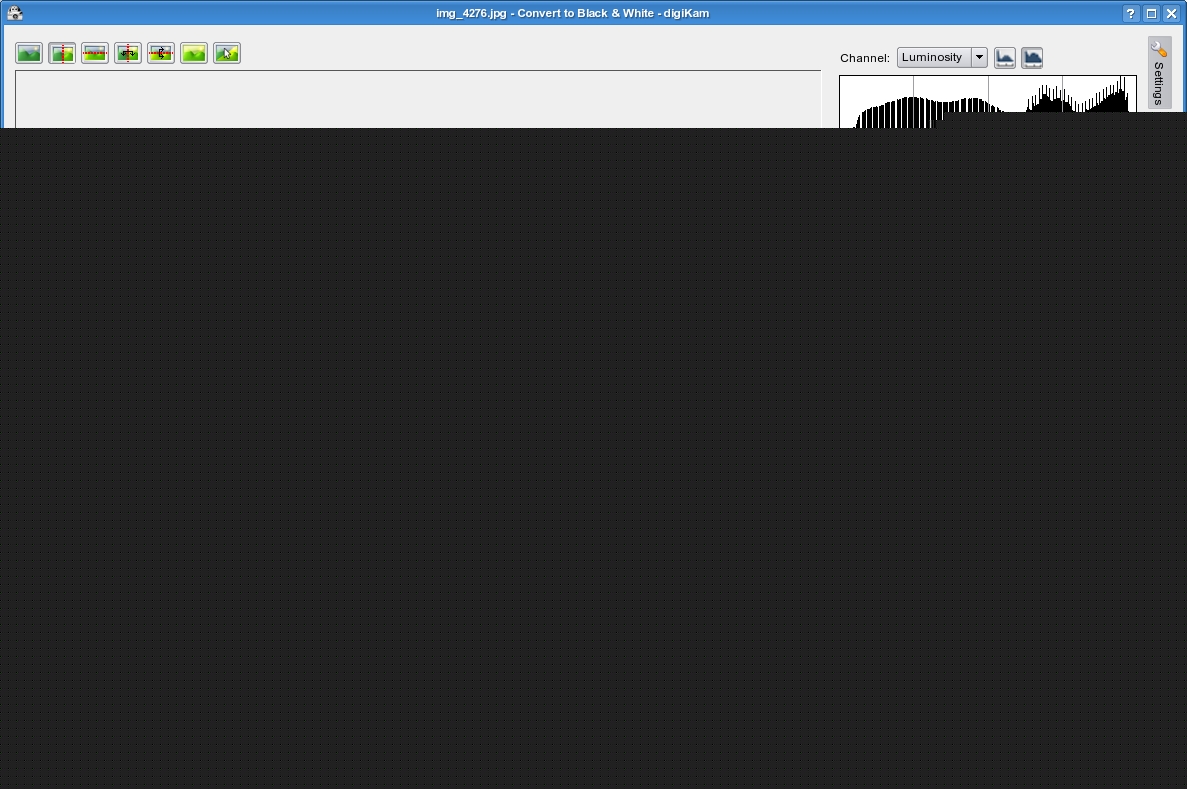Click the wrench icon on the sidebar
Viewport: 1187px width, 789px height.
[x=1159, y=49]
